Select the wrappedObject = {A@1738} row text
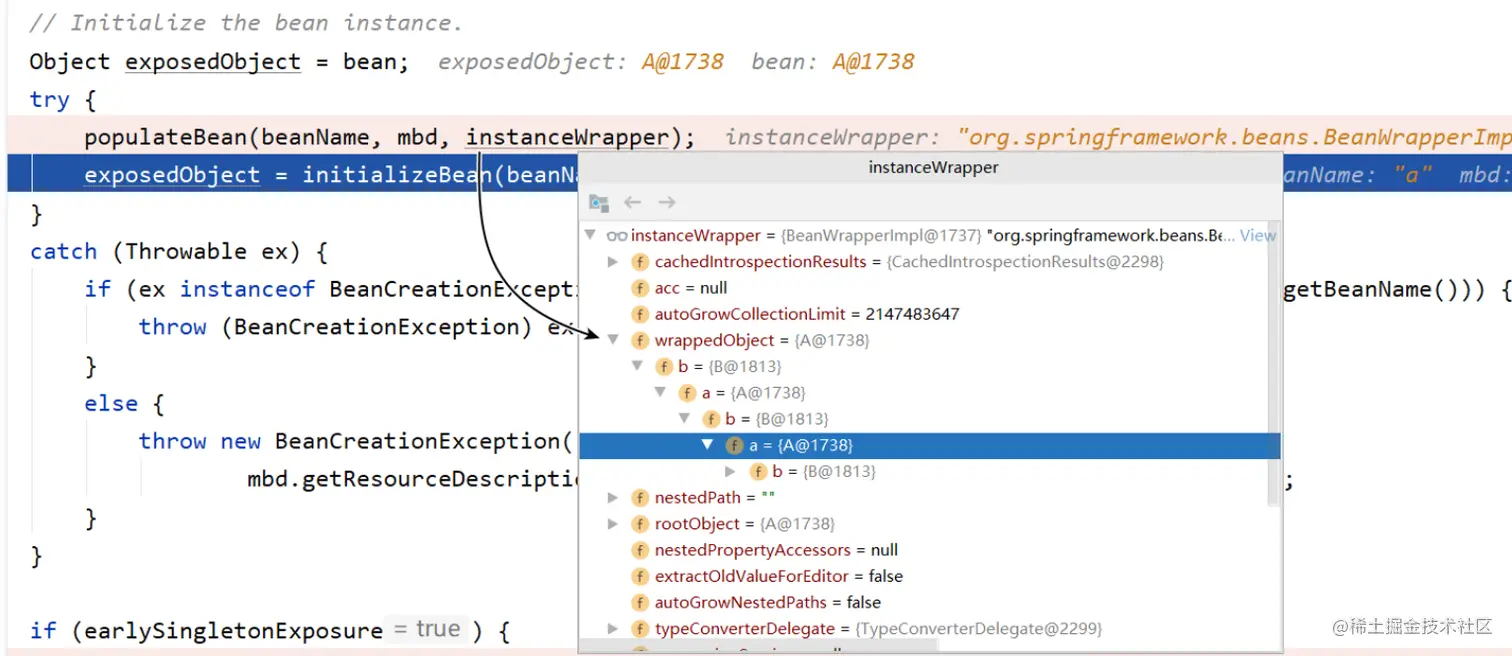 point(762,341)
